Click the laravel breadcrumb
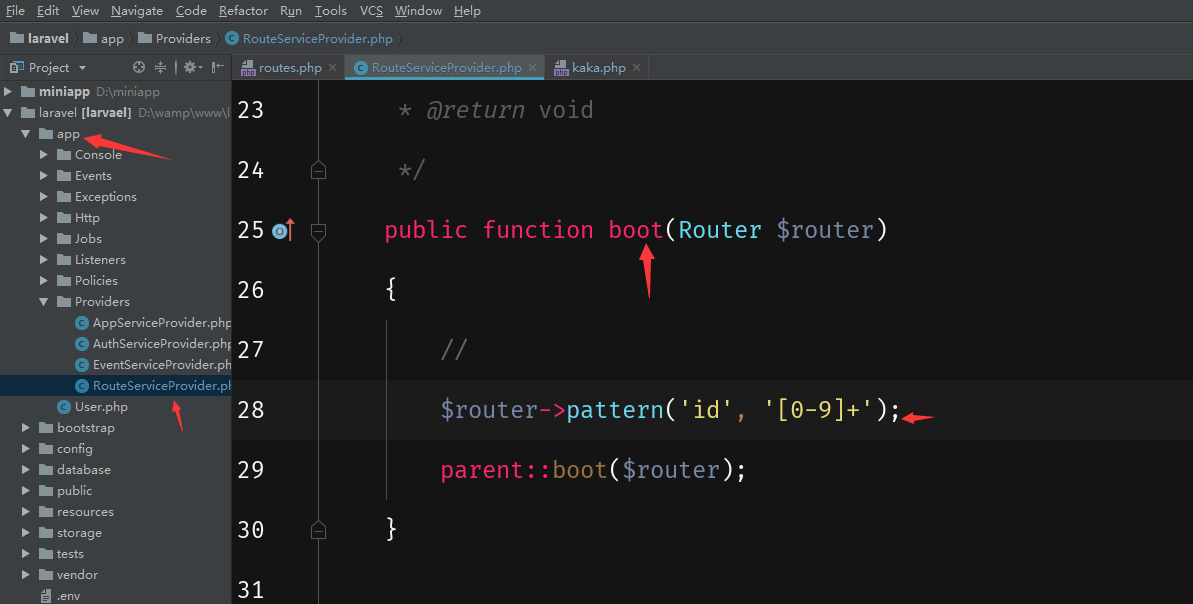The height and width of the screenshot is (604, 1193). (40, 38)
